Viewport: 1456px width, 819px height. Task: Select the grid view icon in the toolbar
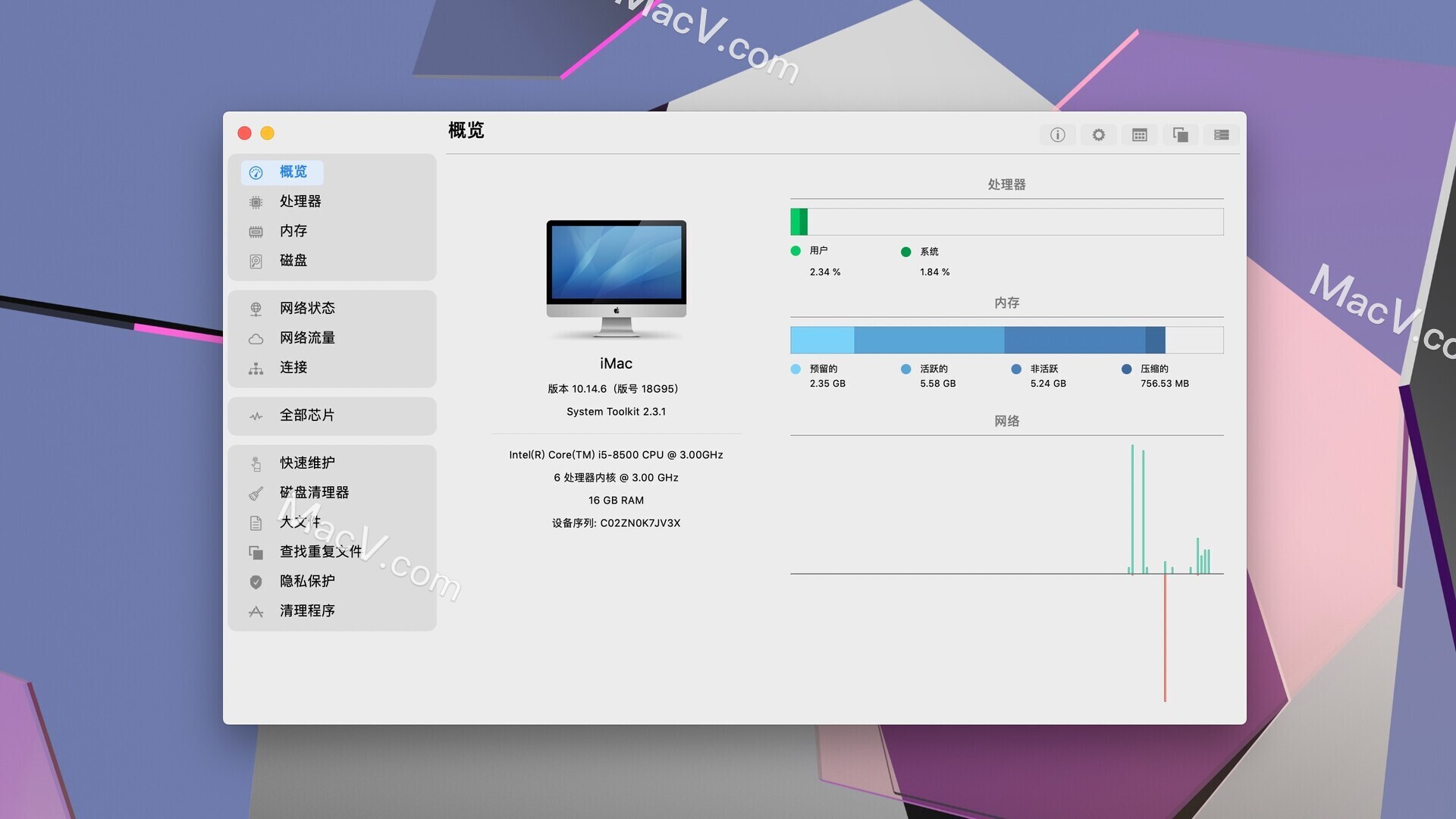click(x=1139, y=134)
